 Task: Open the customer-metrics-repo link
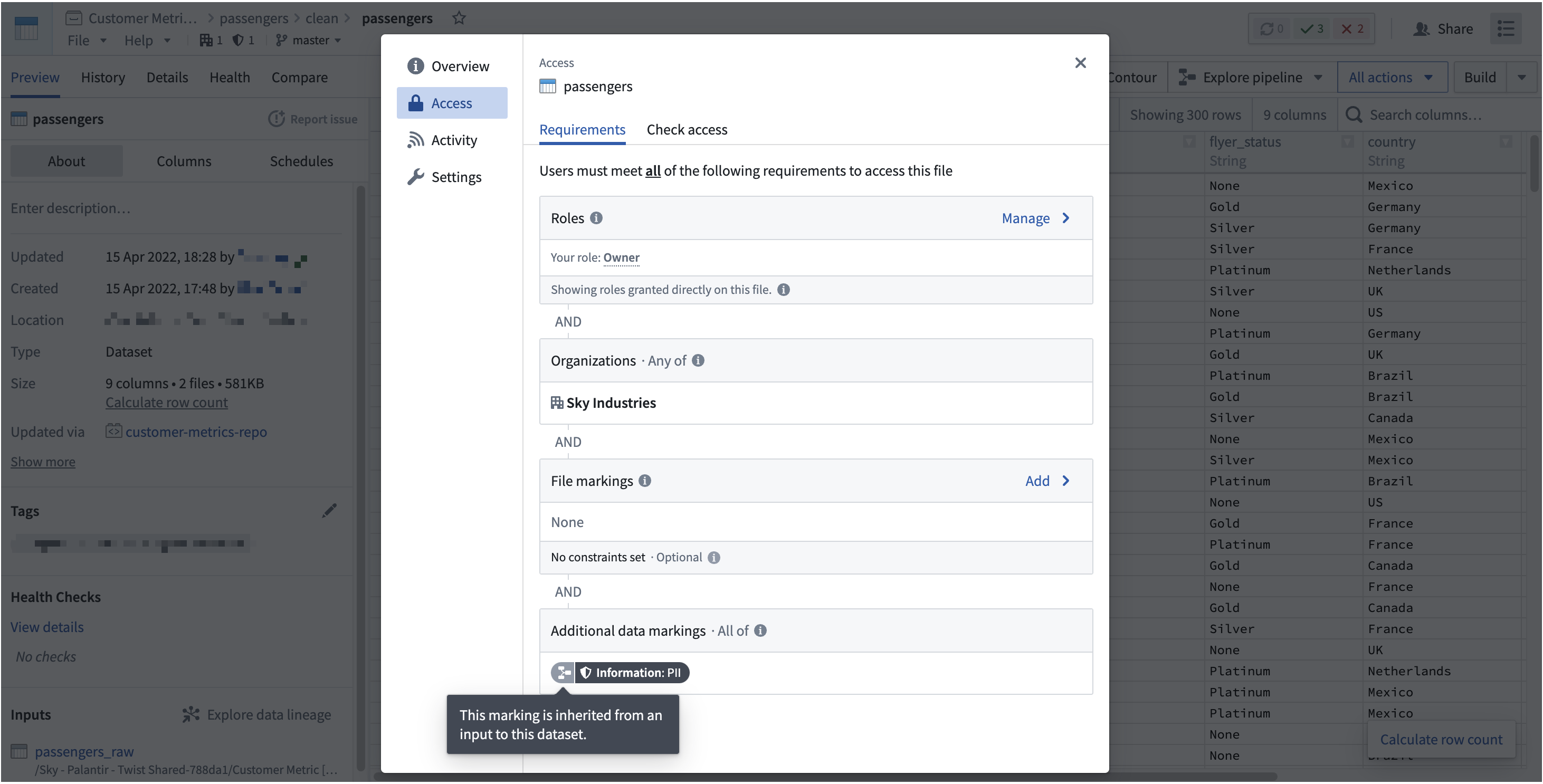tap(196, 432)
